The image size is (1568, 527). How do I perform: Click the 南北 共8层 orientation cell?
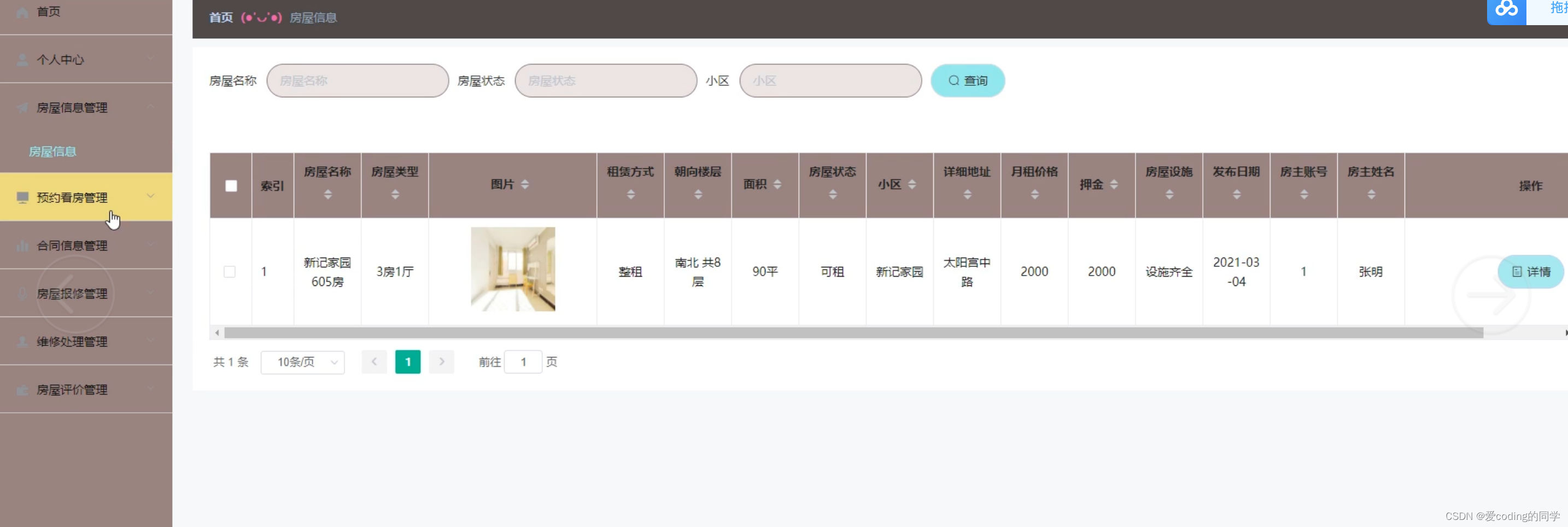click(x=698, y=272)
